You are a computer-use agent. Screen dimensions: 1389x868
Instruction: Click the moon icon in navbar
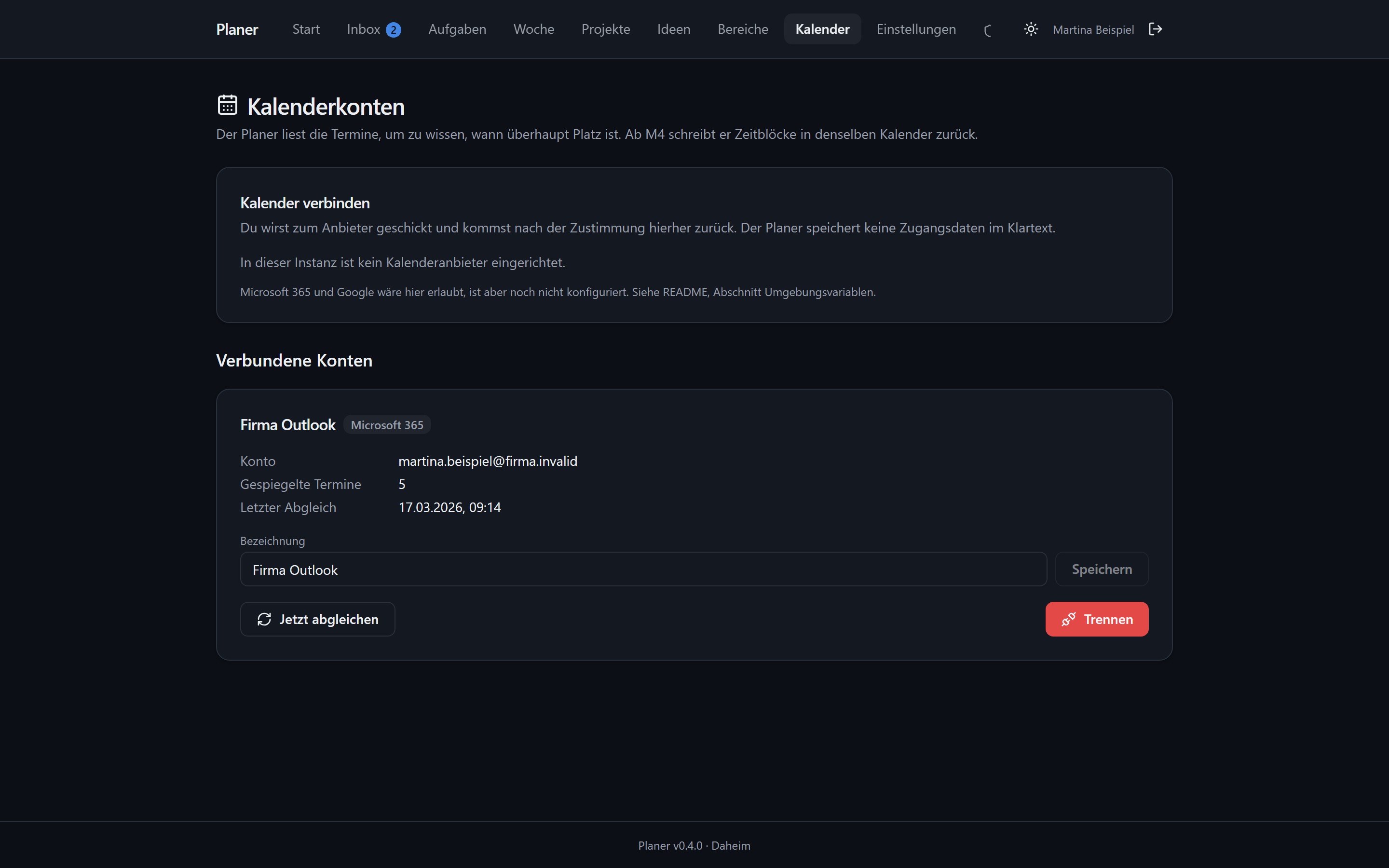(x=988, y=30)
